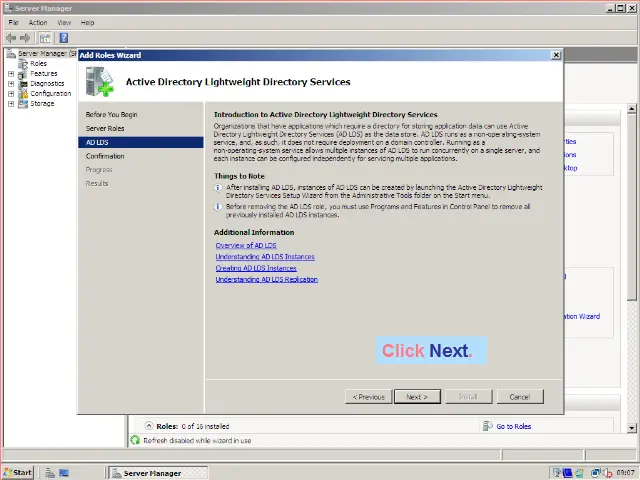Click the blue Help toolbar icon

[63, 38]
